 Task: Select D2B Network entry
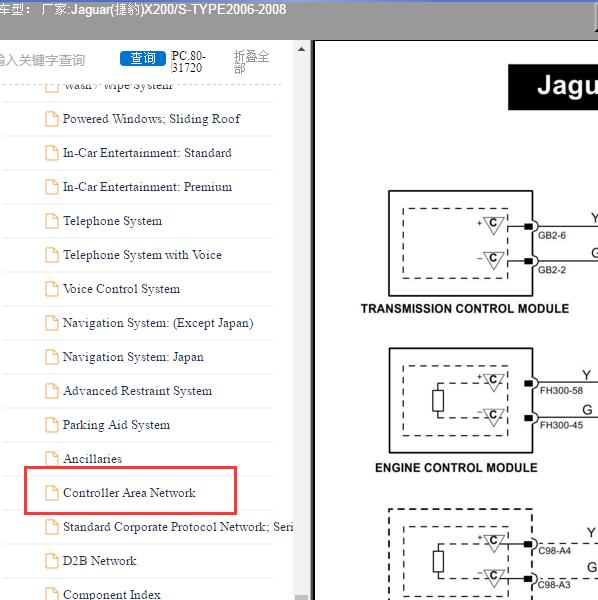(x=99, y=561)
